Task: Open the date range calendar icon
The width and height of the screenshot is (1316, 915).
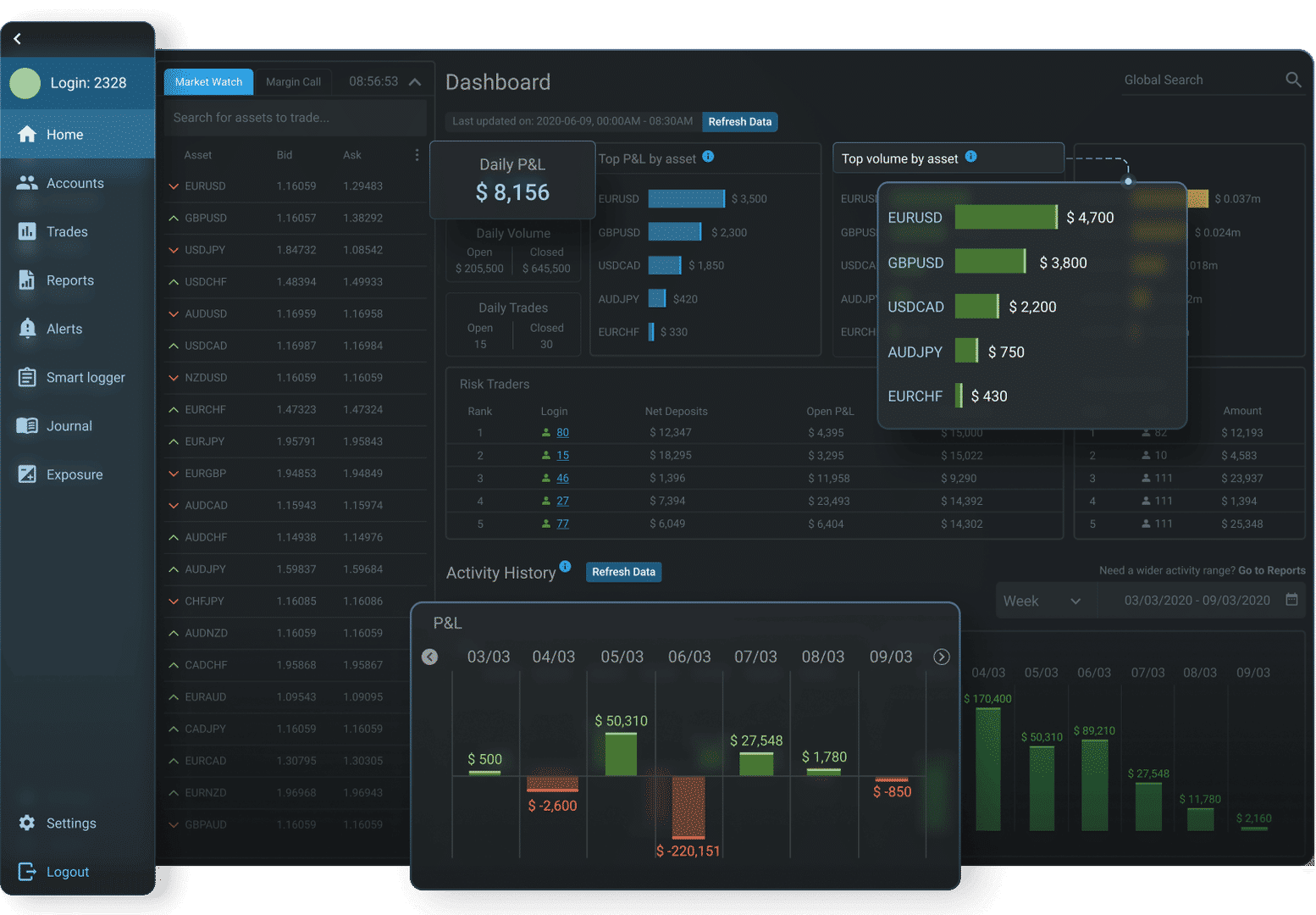Action: pos(1291,600)
